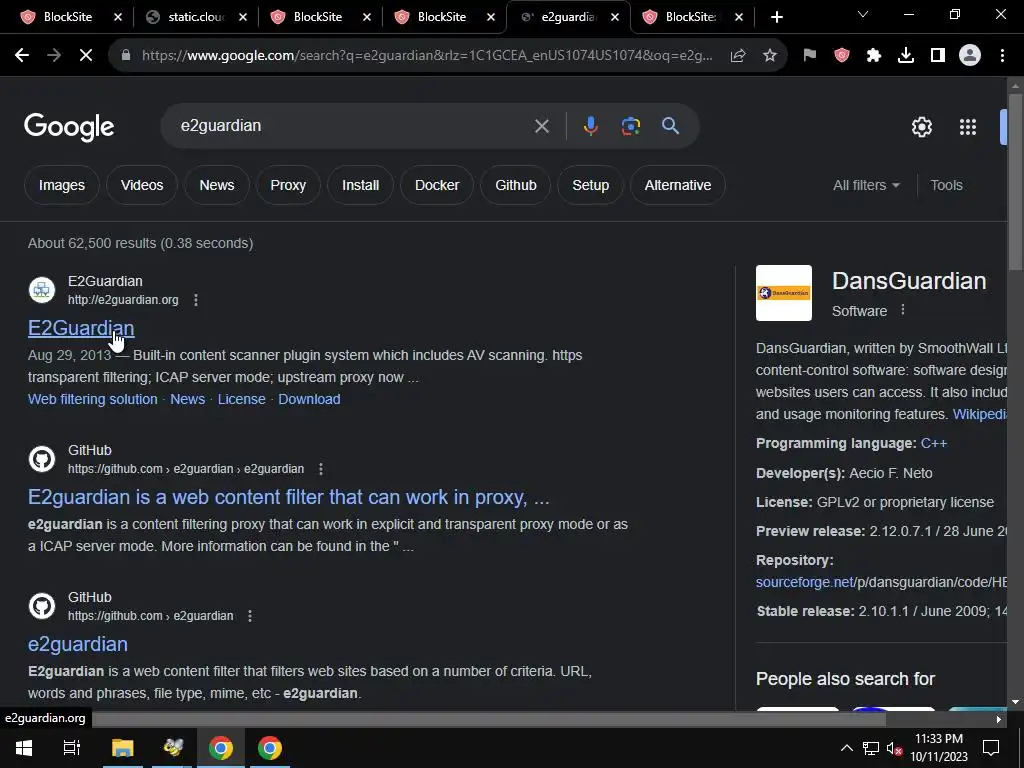This screenshot has height=768, width=1024.
Task: Open the News sitelink under E2Guardian
Action: click(187, 399)
